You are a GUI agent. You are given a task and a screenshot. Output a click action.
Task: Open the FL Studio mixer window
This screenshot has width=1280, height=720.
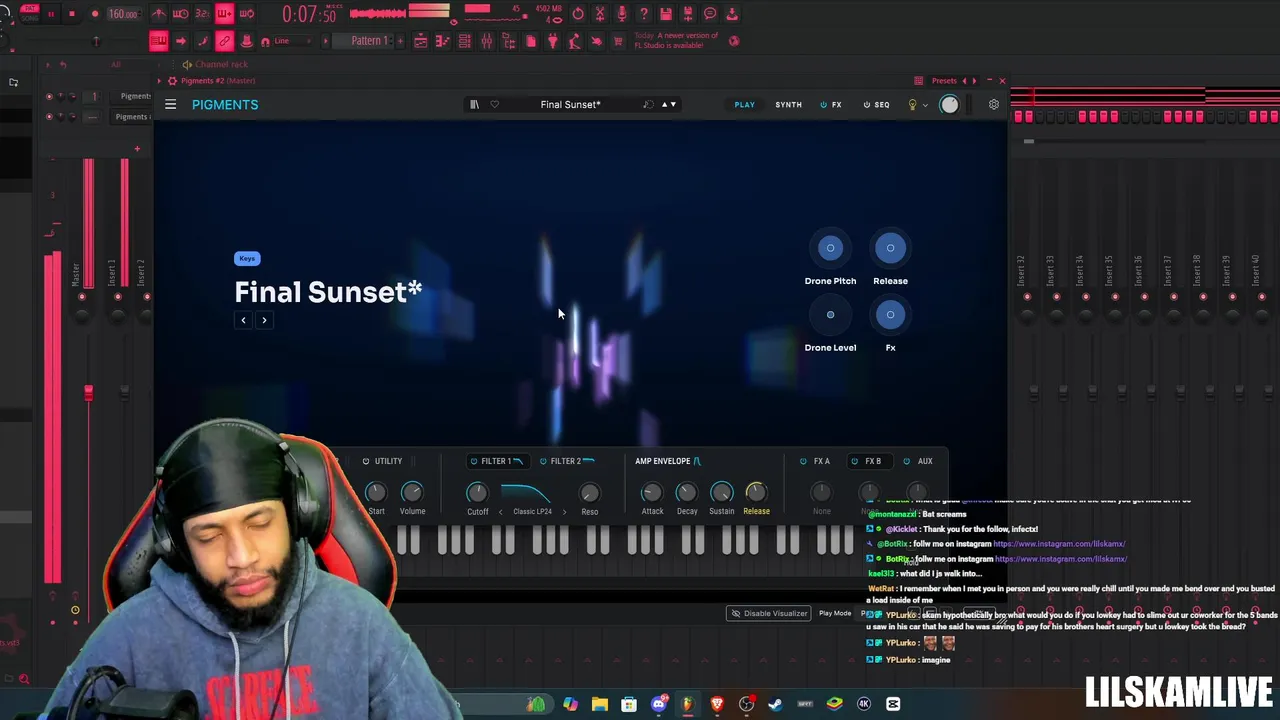pos(486,41)
